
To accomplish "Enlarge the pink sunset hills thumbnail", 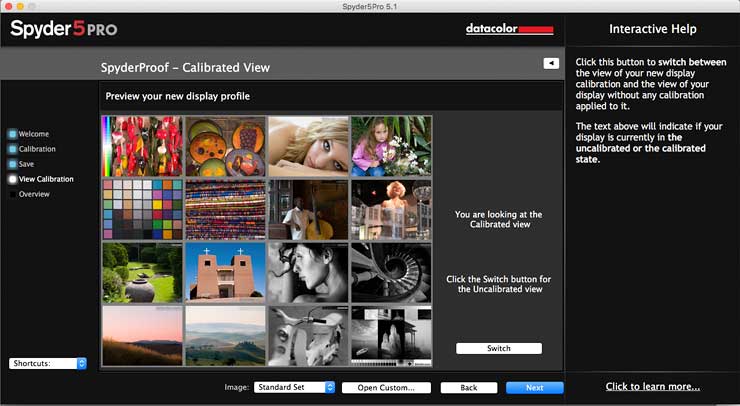I will (143, 336).
